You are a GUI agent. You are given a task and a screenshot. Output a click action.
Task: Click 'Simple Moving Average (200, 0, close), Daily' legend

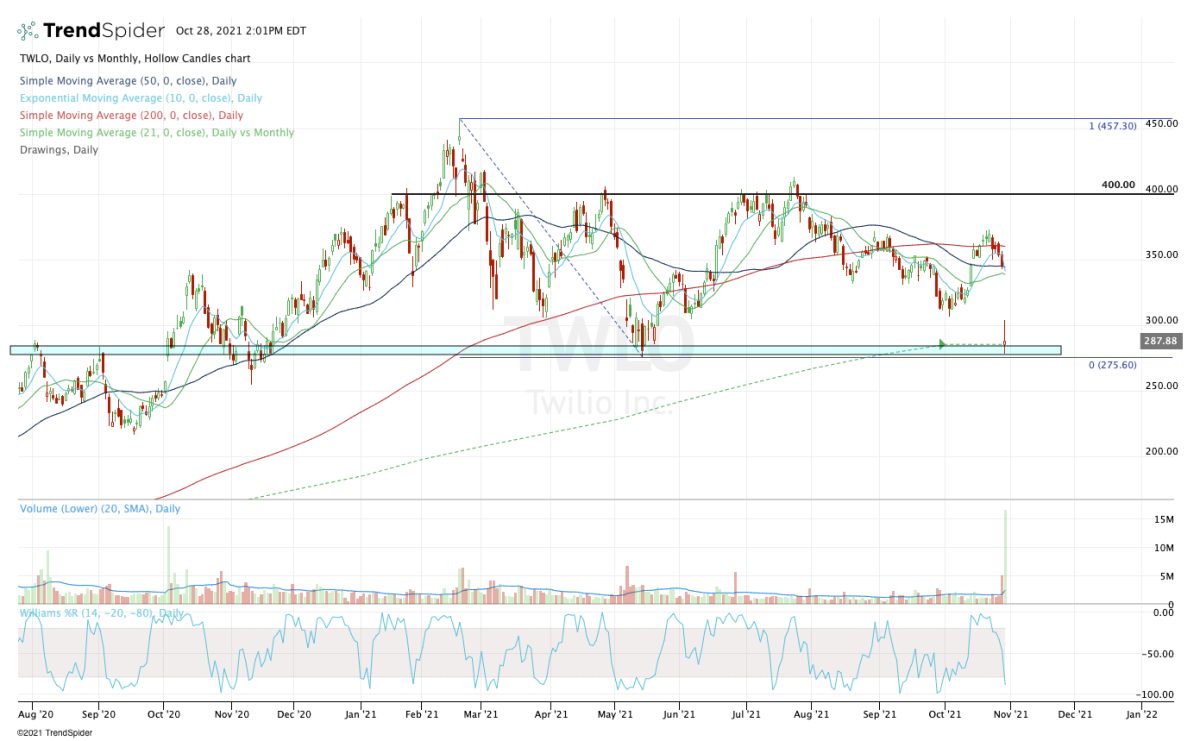click(130, 115)
